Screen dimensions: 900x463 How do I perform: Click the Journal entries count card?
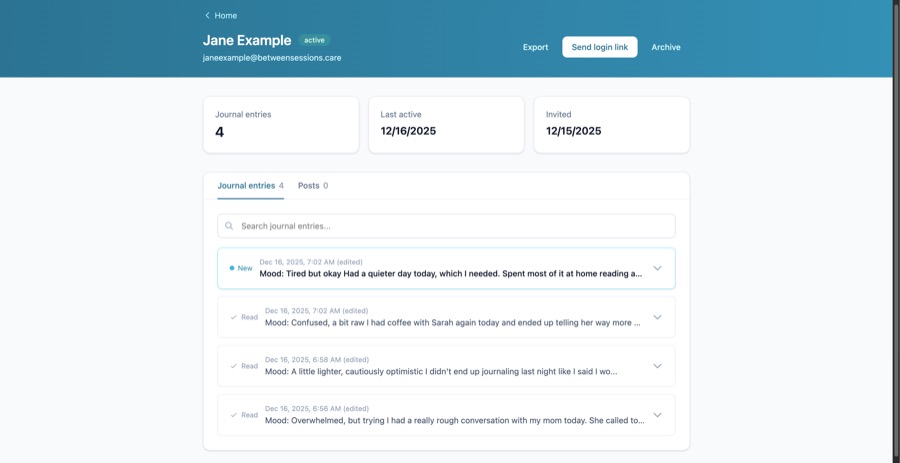281,125
